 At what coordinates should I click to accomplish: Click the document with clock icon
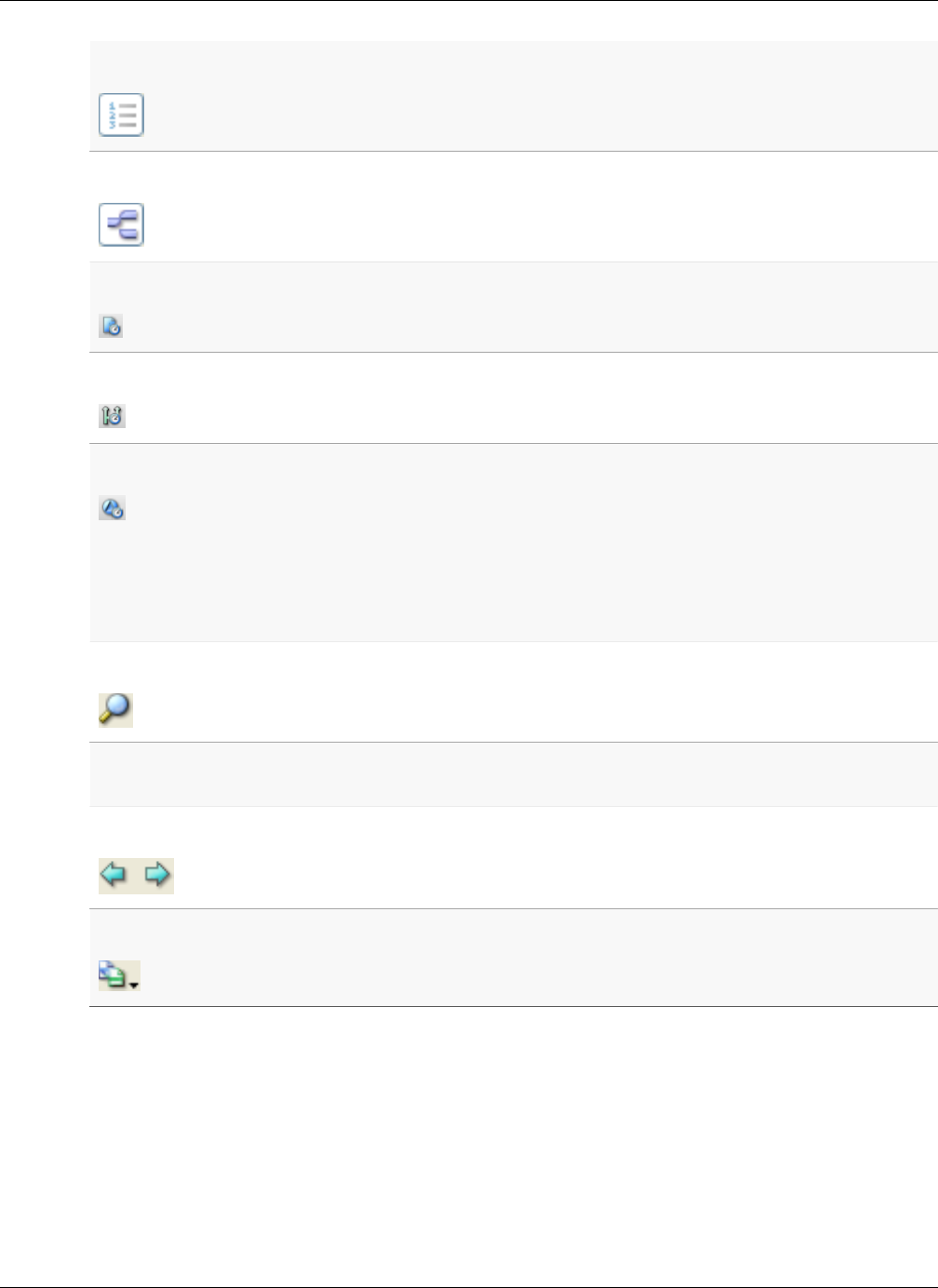[x=111, y=326]
